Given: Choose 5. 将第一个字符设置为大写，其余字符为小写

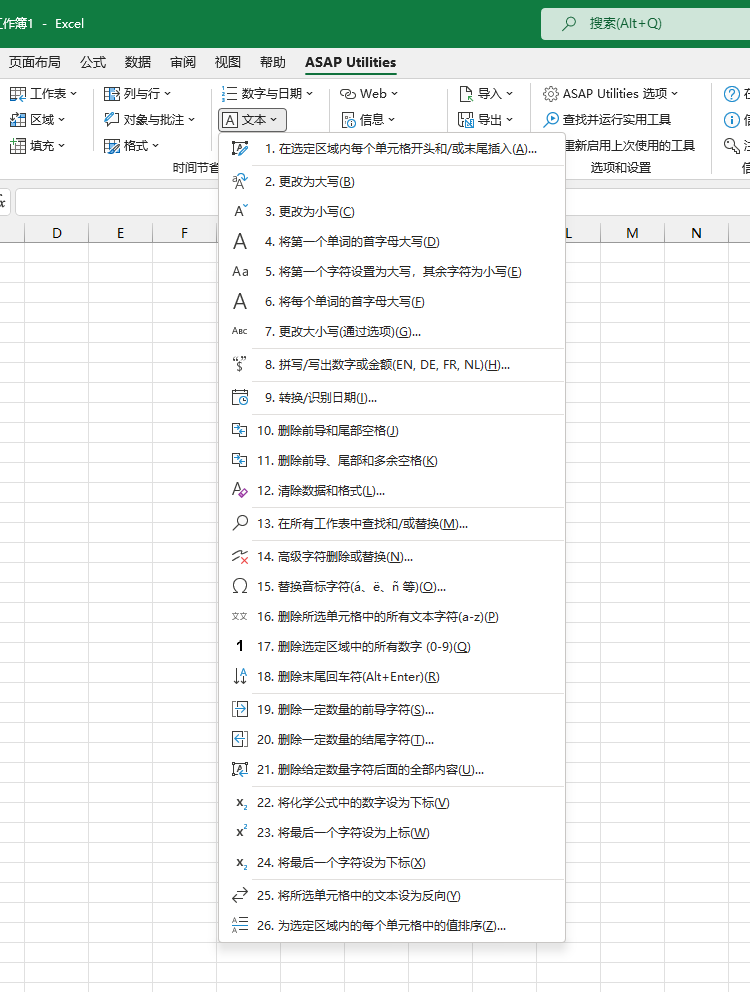Looking at the screenshot, I should click(x=392, y=271).
